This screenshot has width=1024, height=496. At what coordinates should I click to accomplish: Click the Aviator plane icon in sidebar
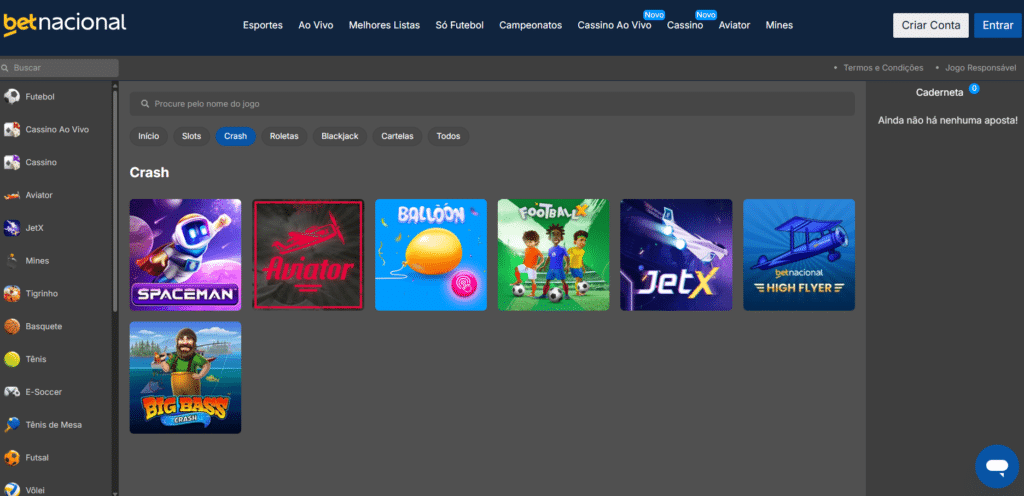pyautogui.click(x=12, y=195)
